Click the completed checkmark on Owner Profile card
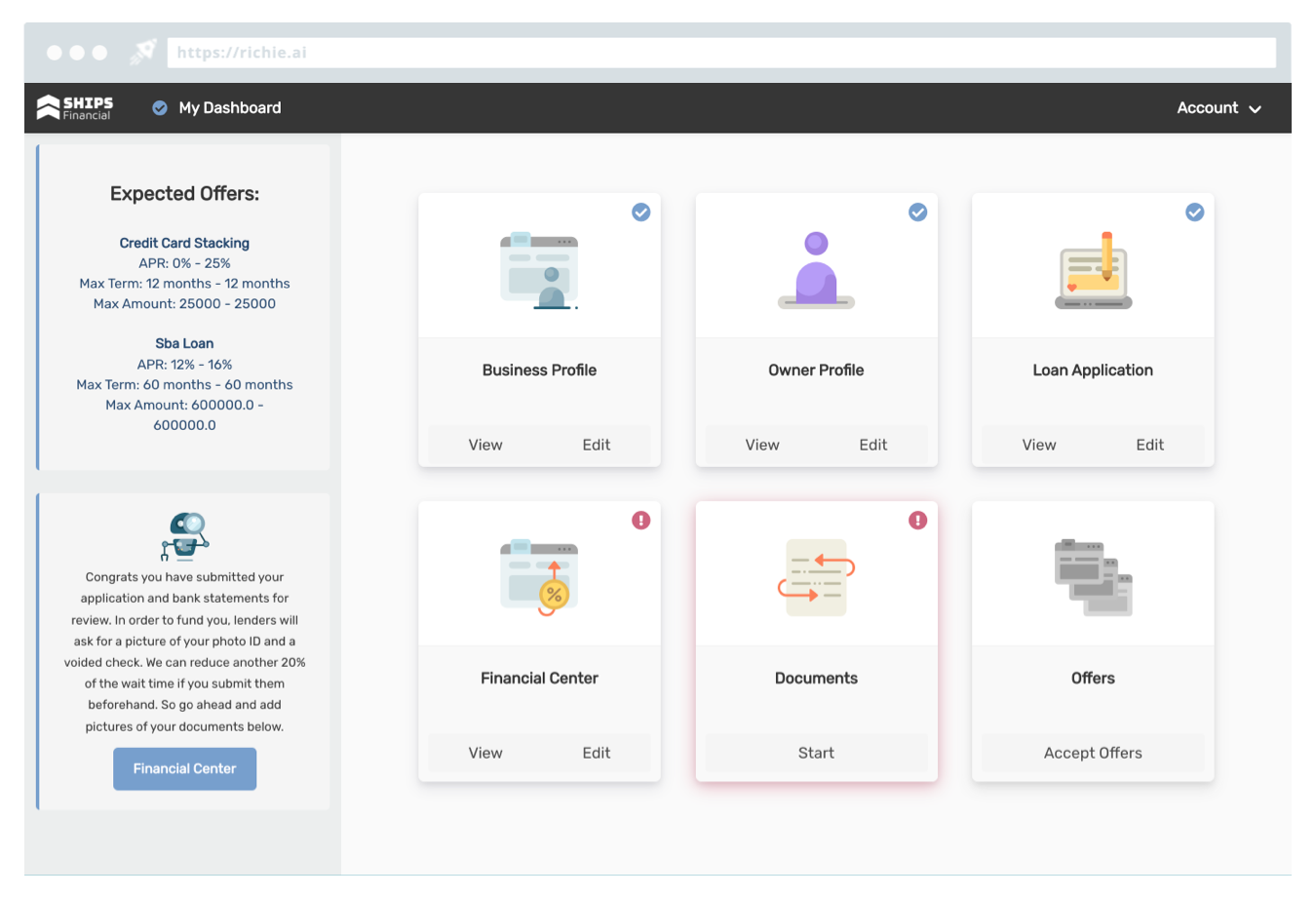The image size is (1316, 897). [917, 213]
